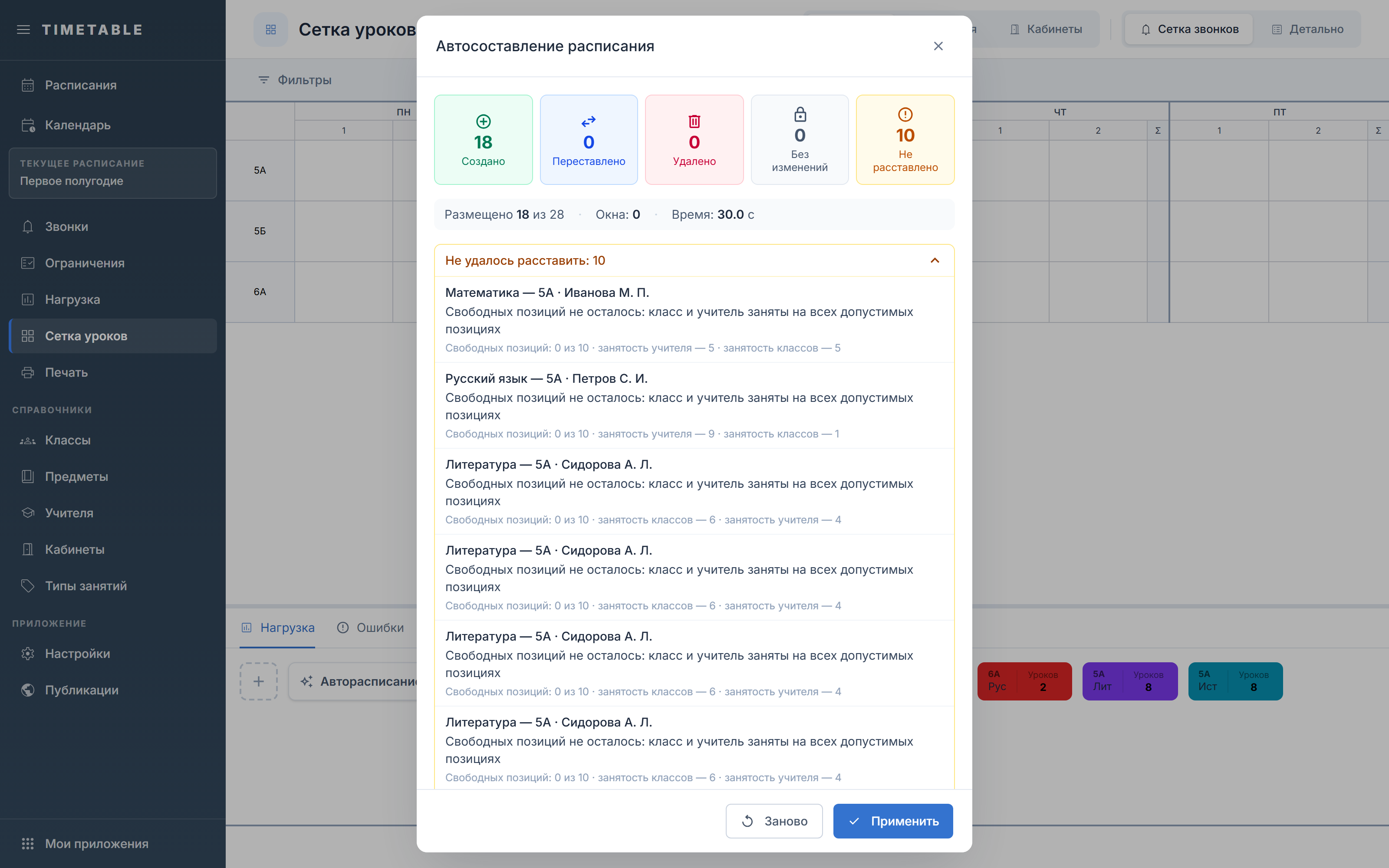The height and width of the screenshot is (868, 1389).
Task: Click the Окна: 0 statistic
Action: point(618,215)
